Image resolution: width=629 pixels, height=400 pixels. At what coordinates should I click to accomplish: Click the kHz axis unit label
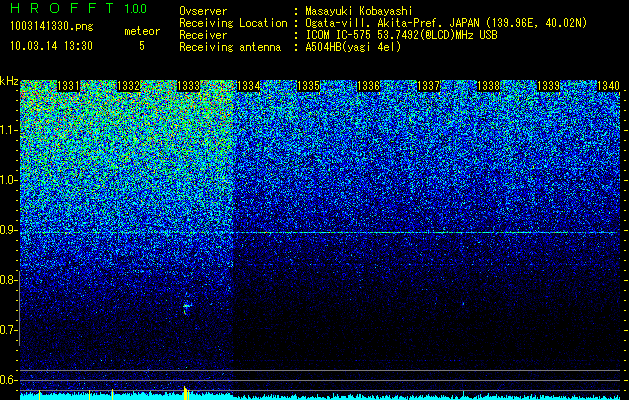9,81
